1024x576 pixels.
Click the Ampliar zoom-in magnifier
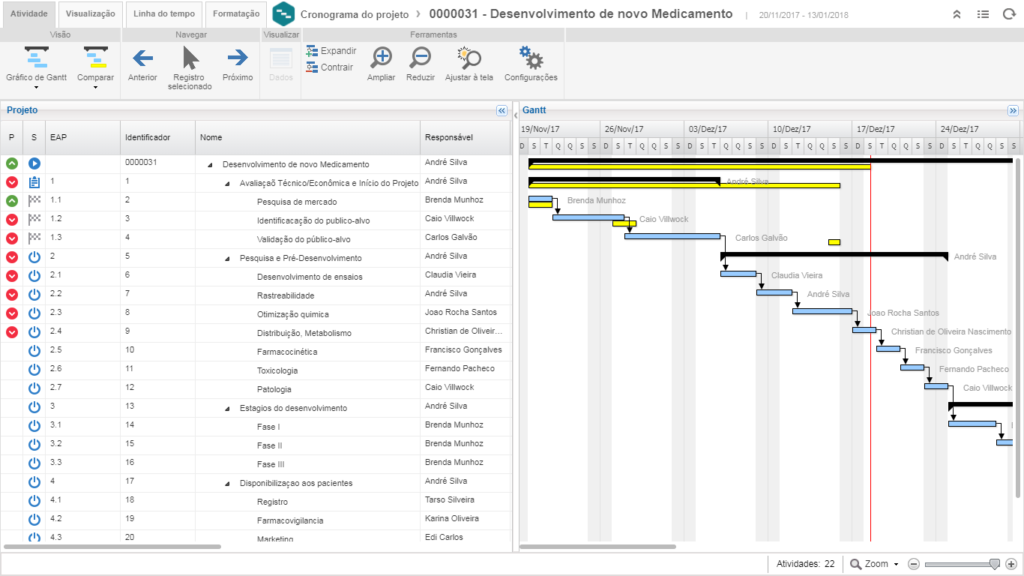381,58
